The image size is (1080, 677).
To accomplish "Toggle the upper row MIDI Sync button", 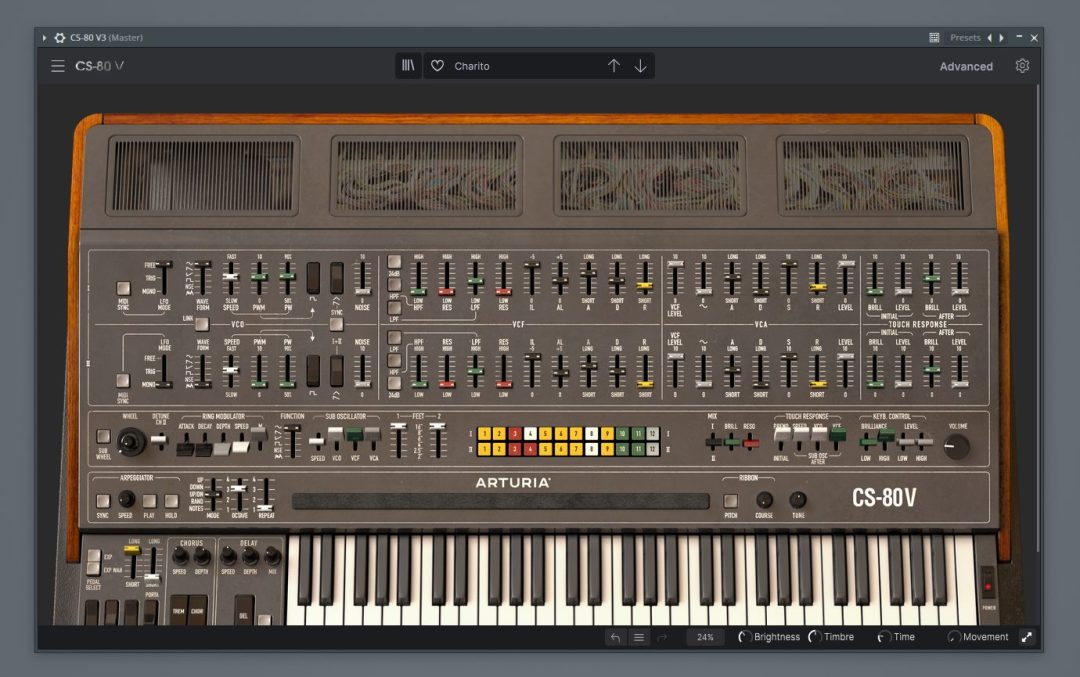I will click(123, 288).
